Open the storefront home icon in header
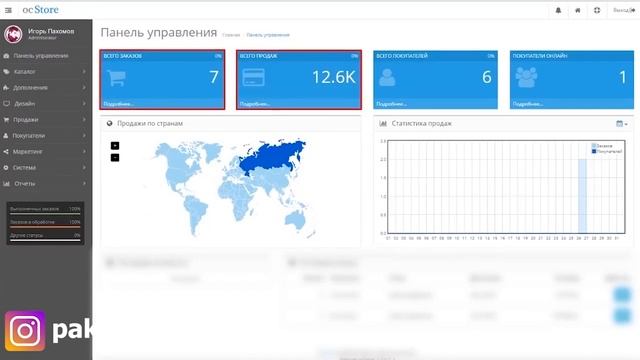The image size is (640, 360). (x=578, y=10)
